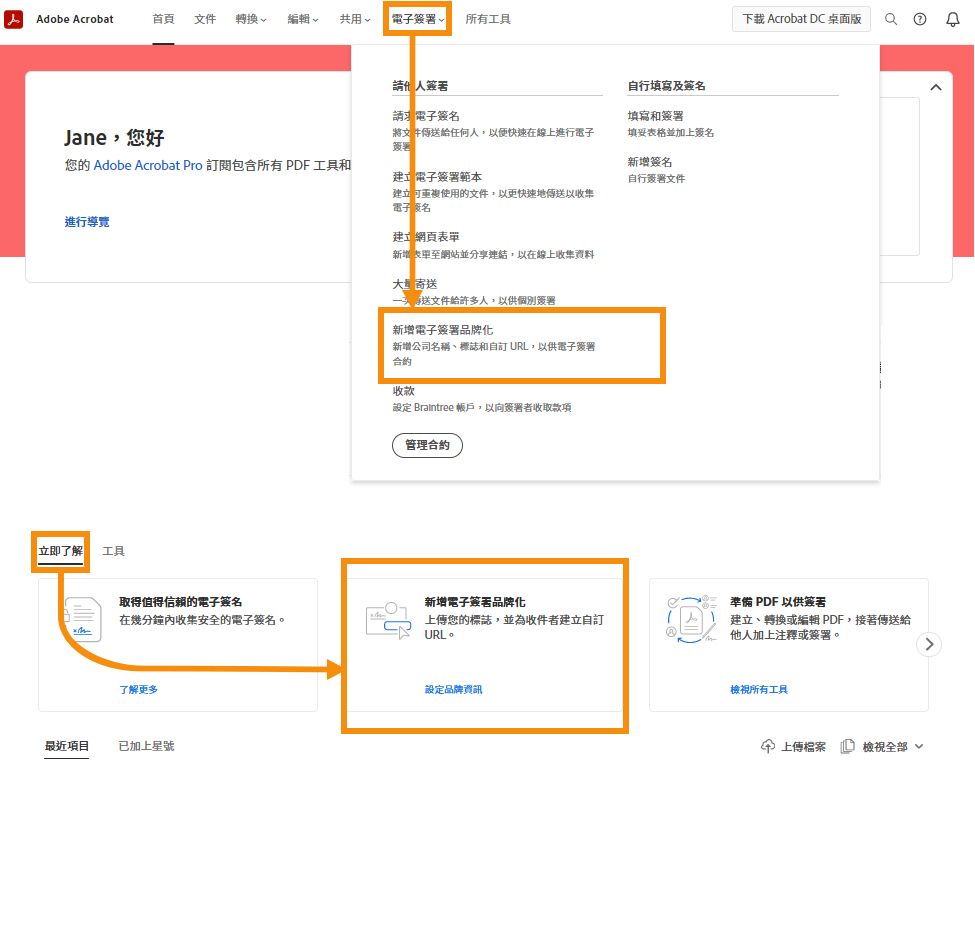Click the signature document icon on 取得值得信賴的電子簽名 card
This screenshot has height=952, width=975.
83,619
